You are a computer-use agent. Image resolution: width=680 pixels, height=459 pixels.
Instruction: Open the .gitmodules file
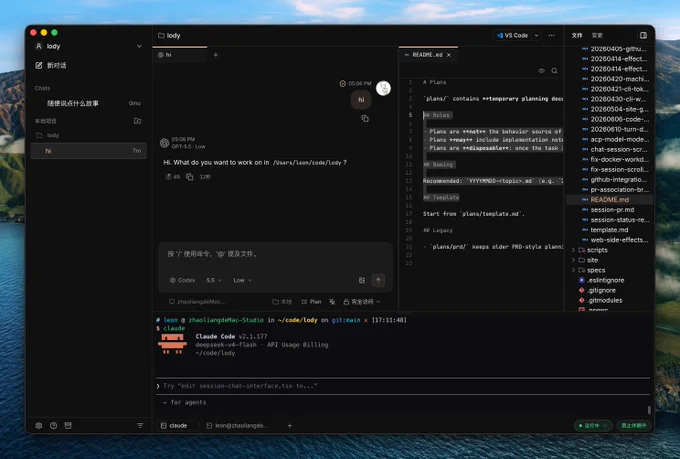coord(600,300)
